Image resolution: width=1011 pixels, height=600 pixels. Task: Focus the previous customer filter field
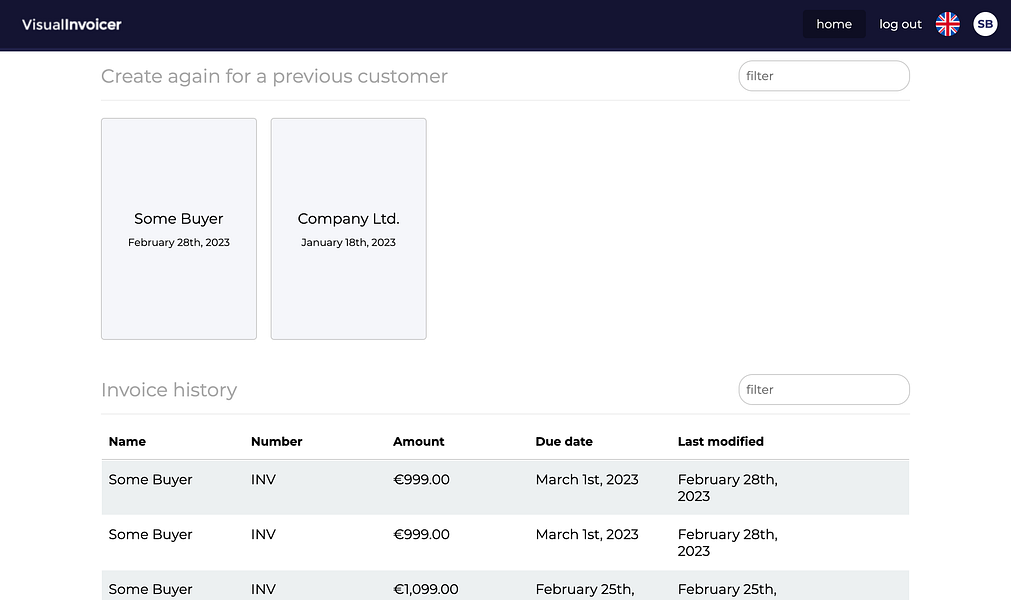click(x=823, y=76)
